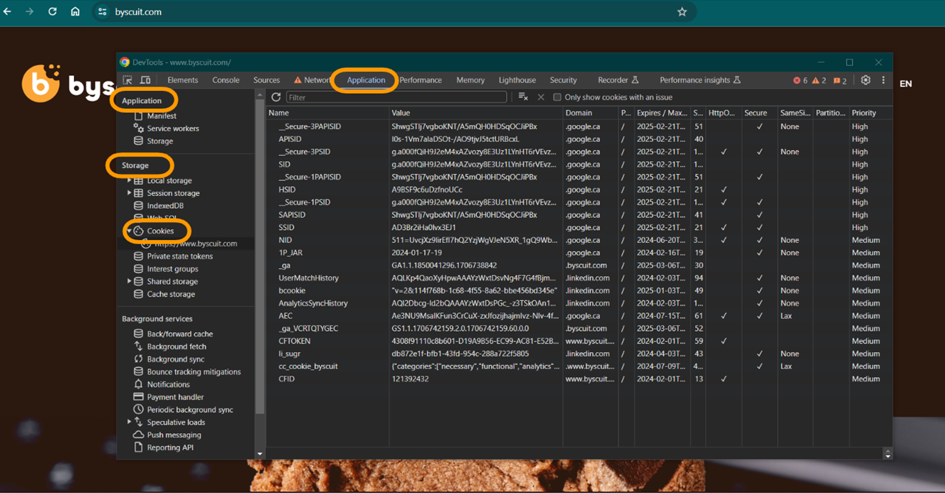Click the browser forward arrow
Screen dimensions: 945x493
coord(29,11)
